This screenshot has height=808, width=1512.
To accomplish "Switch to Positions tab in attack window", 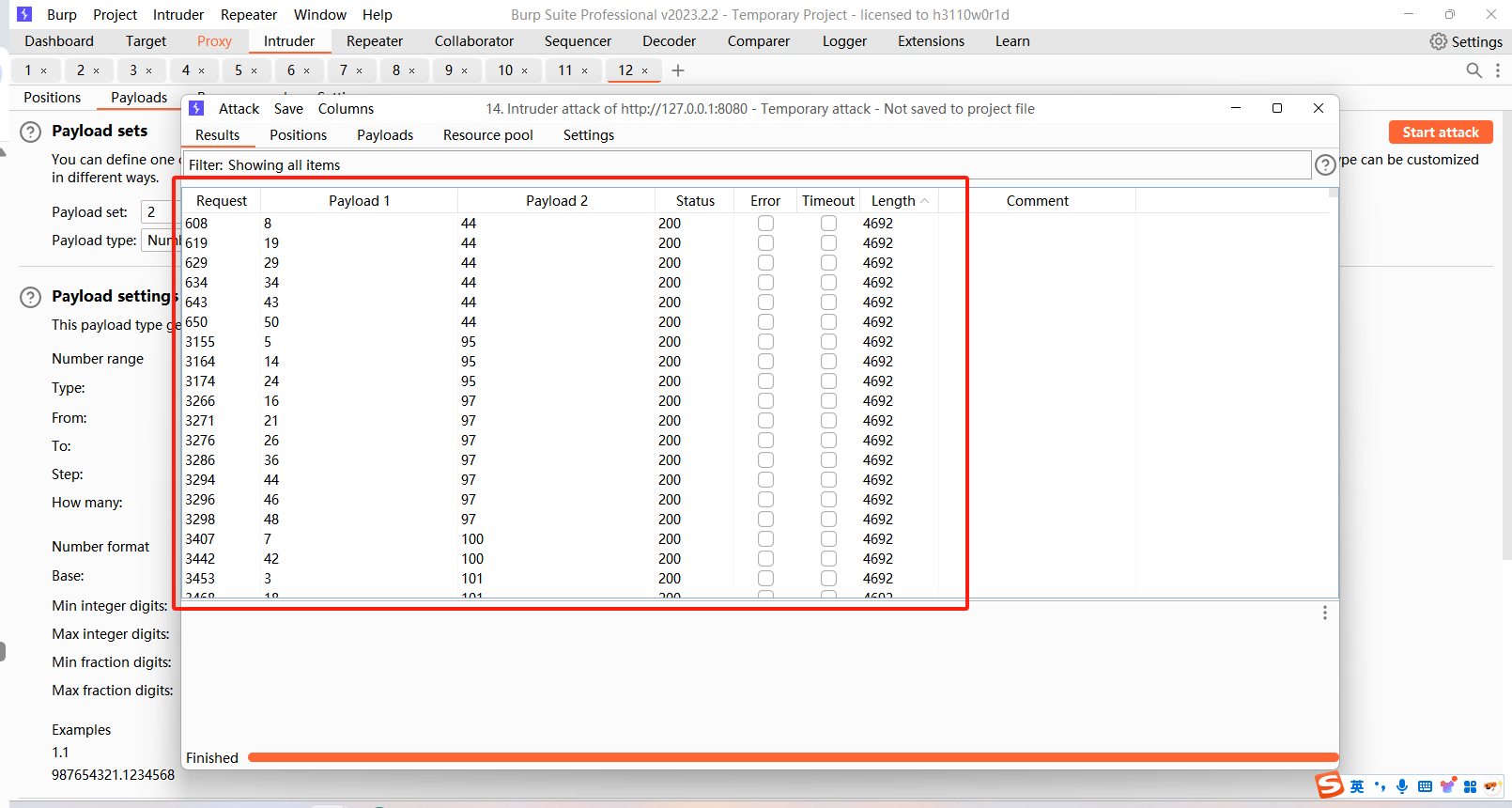I will (299, 135).
